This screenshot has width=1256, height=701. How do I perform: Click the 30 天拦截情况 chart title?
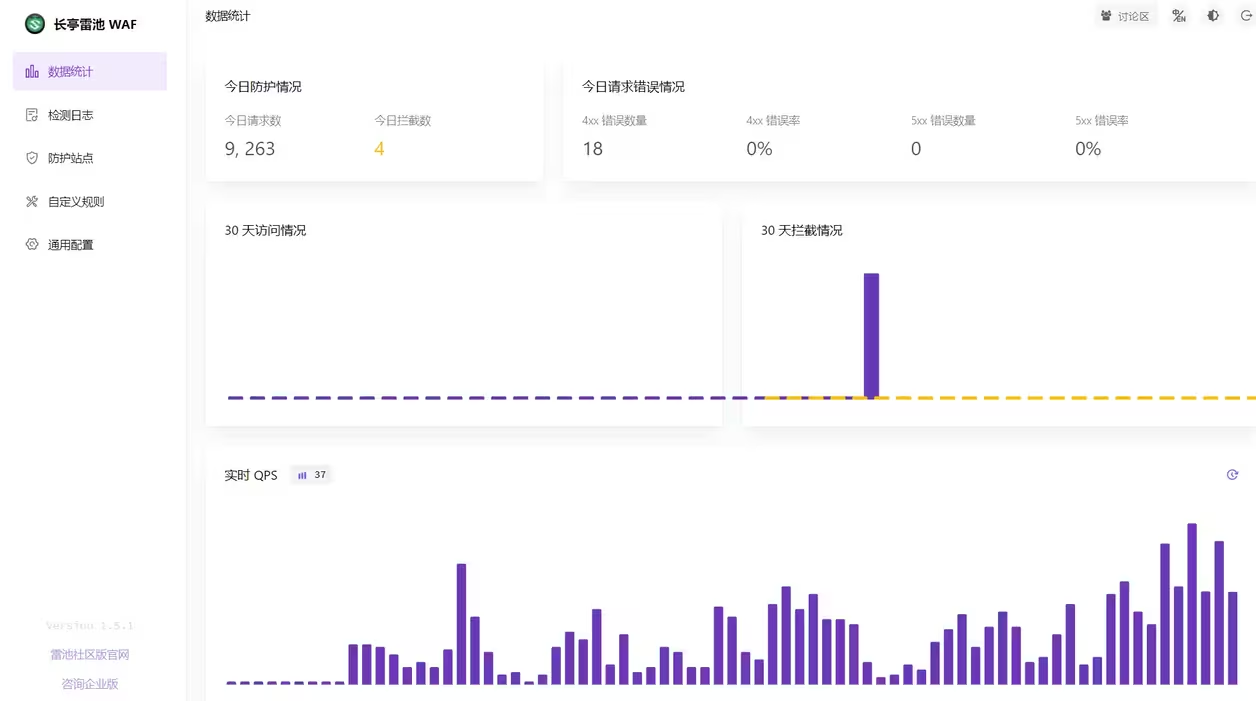click(x=802, y=230)
